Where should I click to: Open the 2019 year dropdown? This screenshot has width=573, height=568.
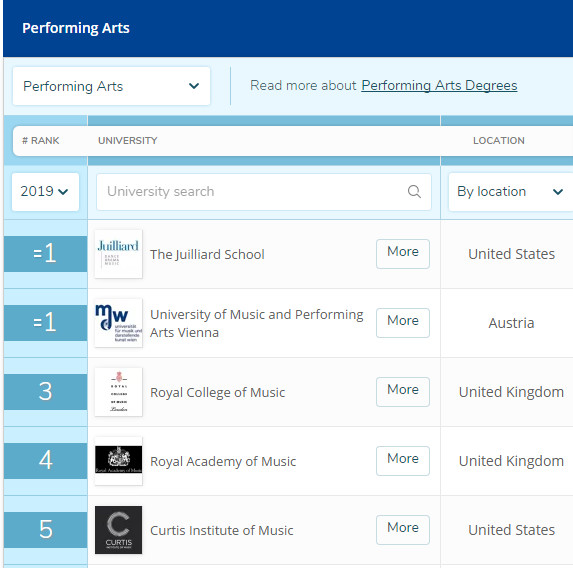pyautogui.click(x=45, y=192)
